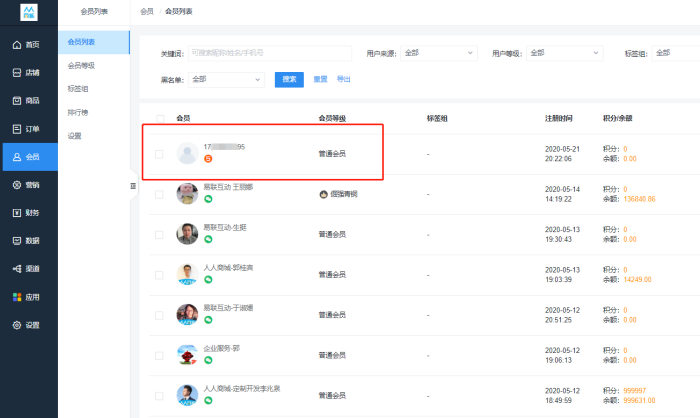This screenshot has width=700, height=418.
Task: Tick checkbox for member 17…95
Action: [x=159, y=154]
